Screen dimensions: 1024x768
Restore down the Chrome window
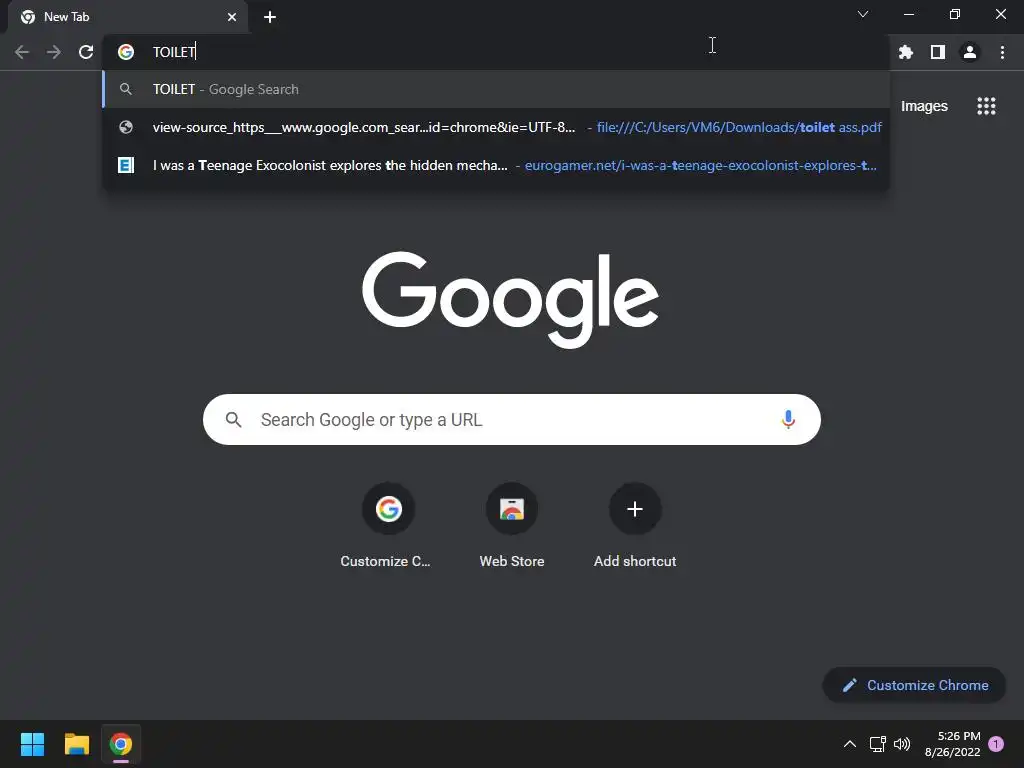(x=955, y=14)
